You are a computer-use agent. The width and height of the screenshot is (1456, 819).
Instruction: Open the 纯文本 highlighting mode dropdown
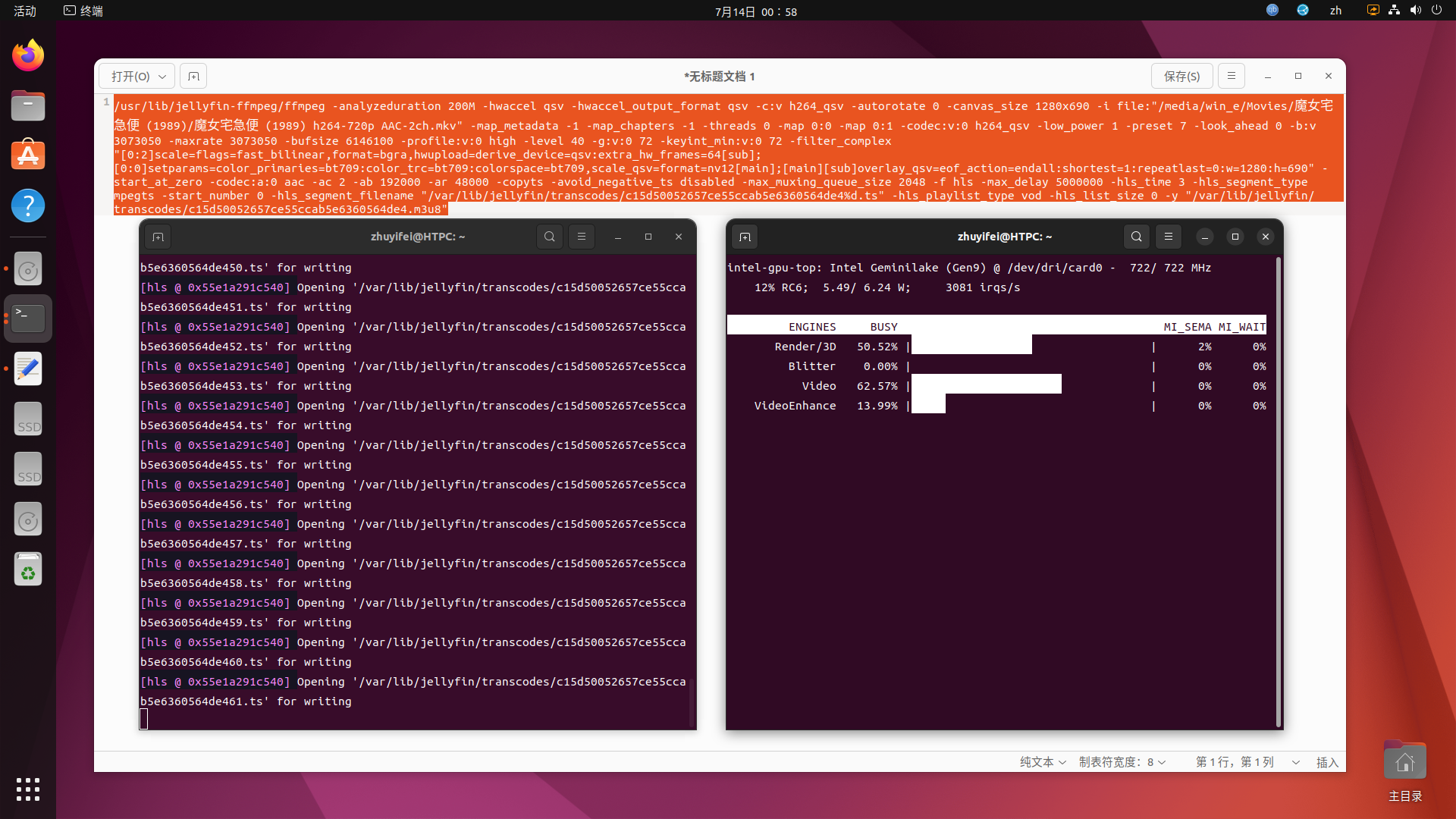coord(1042,761)
